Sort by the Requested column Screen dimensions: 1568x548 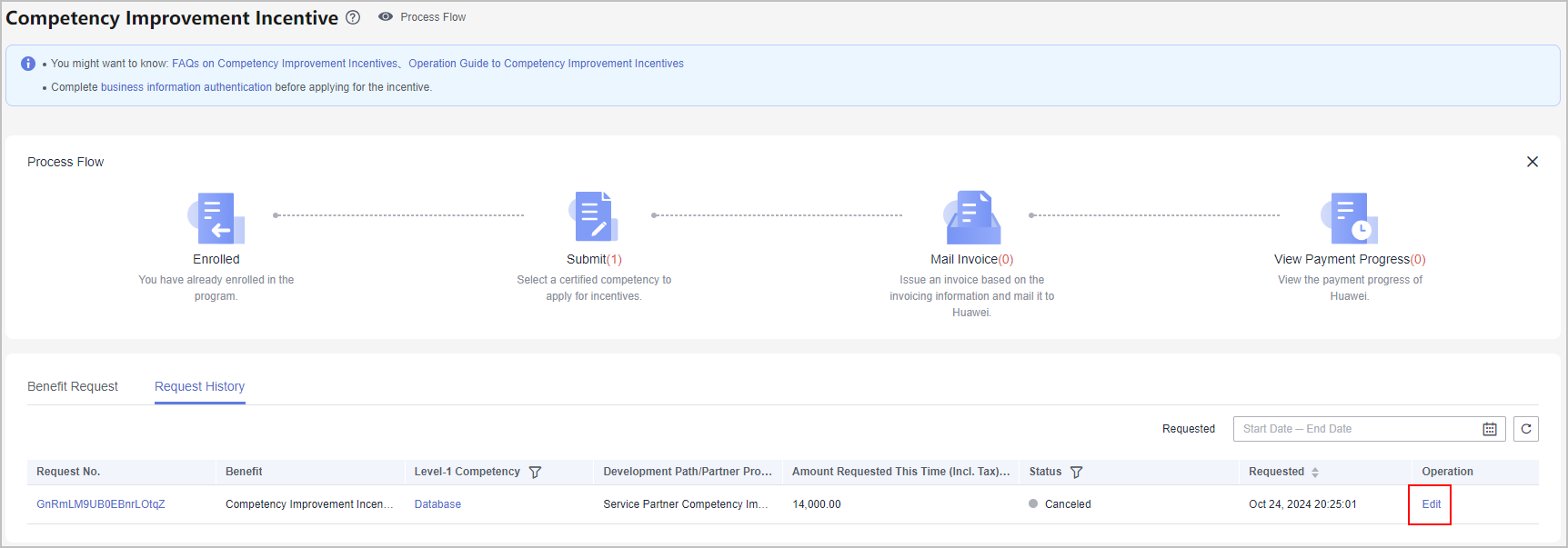(1314, 473)
